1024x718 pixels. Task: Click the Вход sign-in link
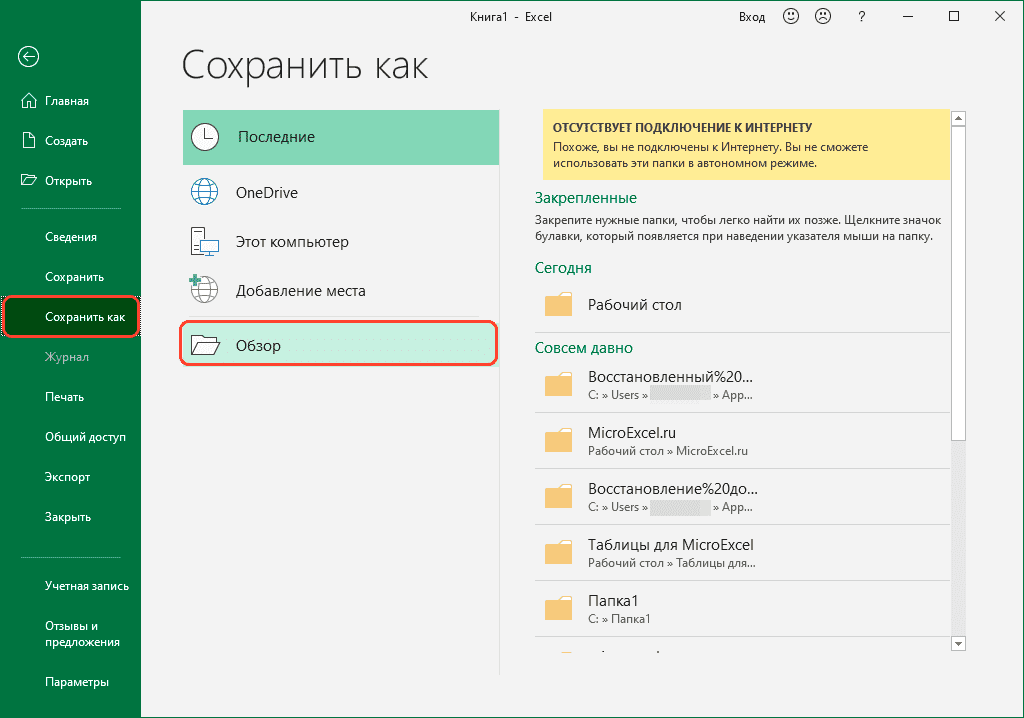pyautogui.click(x=752, y=16)
